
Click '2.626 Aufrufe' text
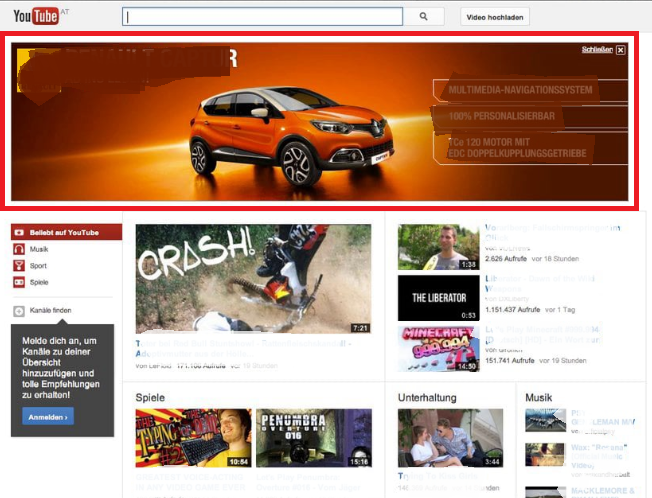click(x=506, y=259)
